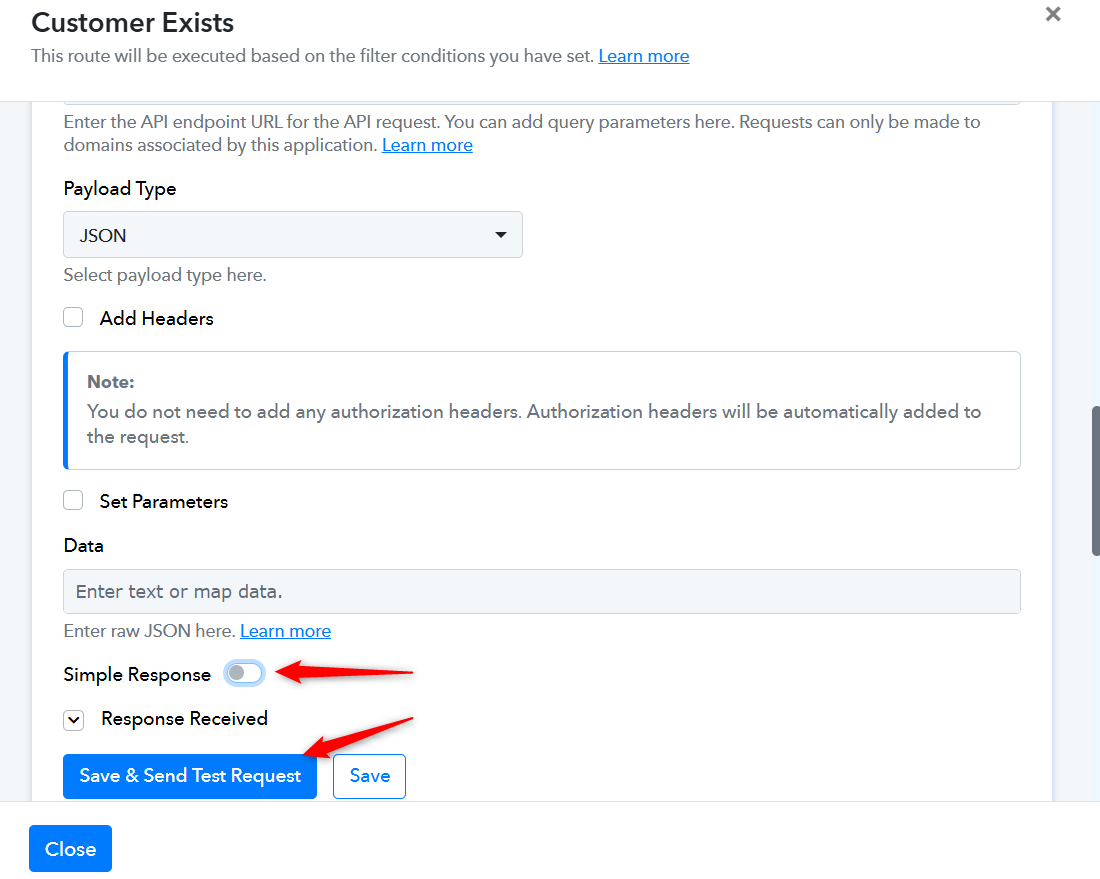Screen dimensions: 1100x879
Task: Tick the Add Headers checkbox
Action: (73, 318)
